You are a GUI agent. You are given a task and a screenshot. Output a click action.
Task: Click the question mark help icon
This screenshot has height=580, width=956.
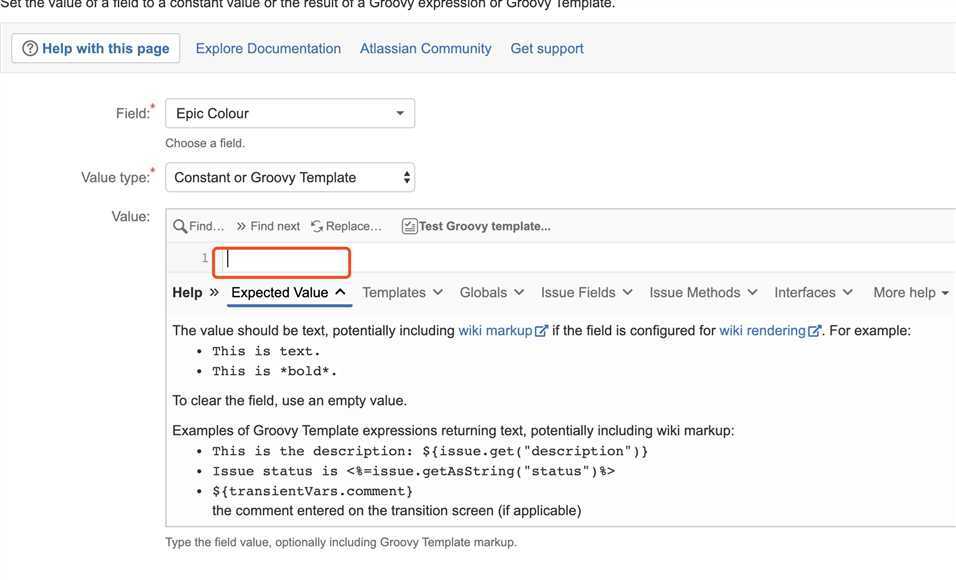(30, 48)
